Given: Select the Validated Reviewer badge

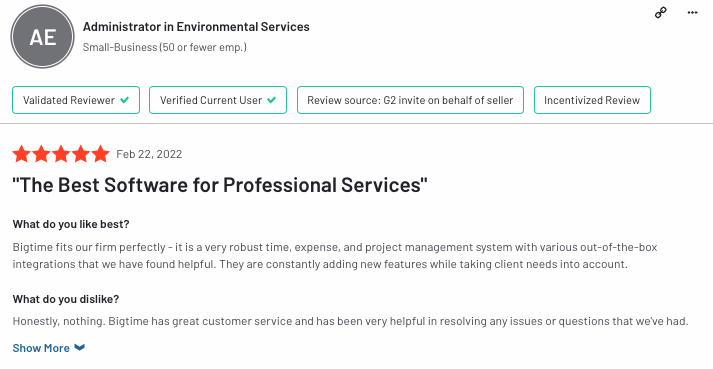Looking at the screenshot, I should click(x=76, y=100).
